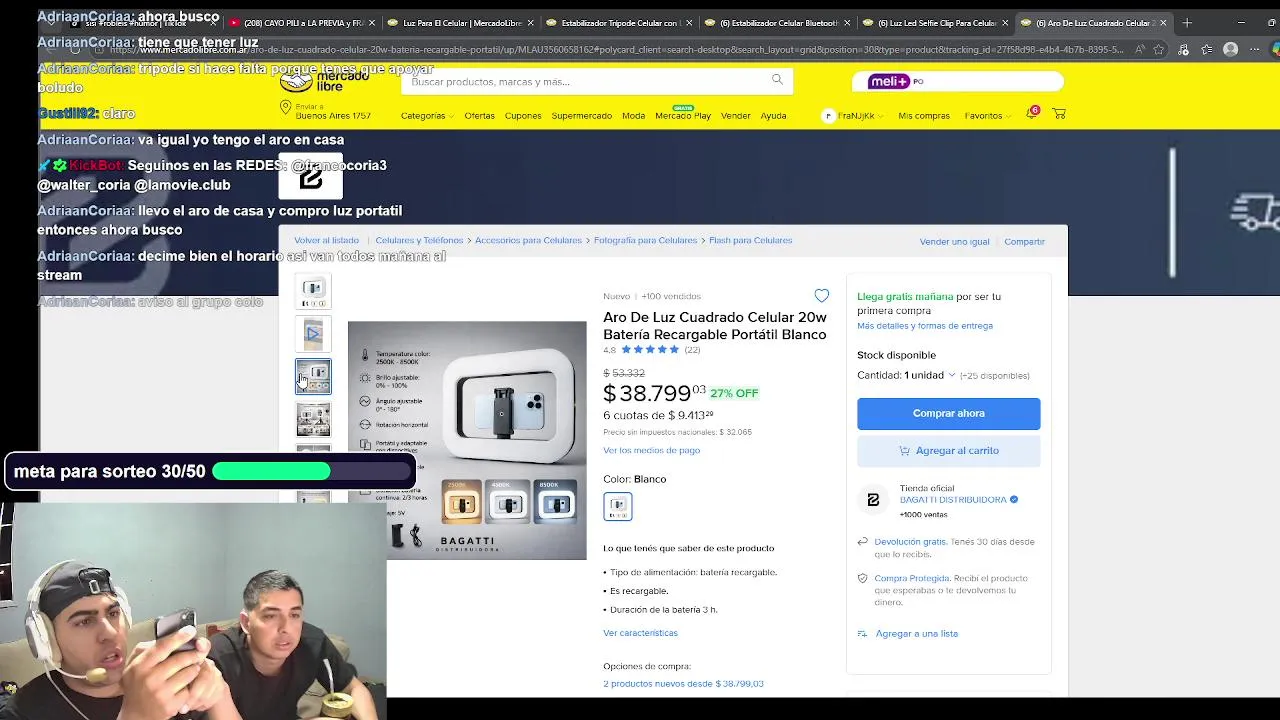
Task: Open Accesorios para Celulares breadcrumb
Action: pos(528,241)
